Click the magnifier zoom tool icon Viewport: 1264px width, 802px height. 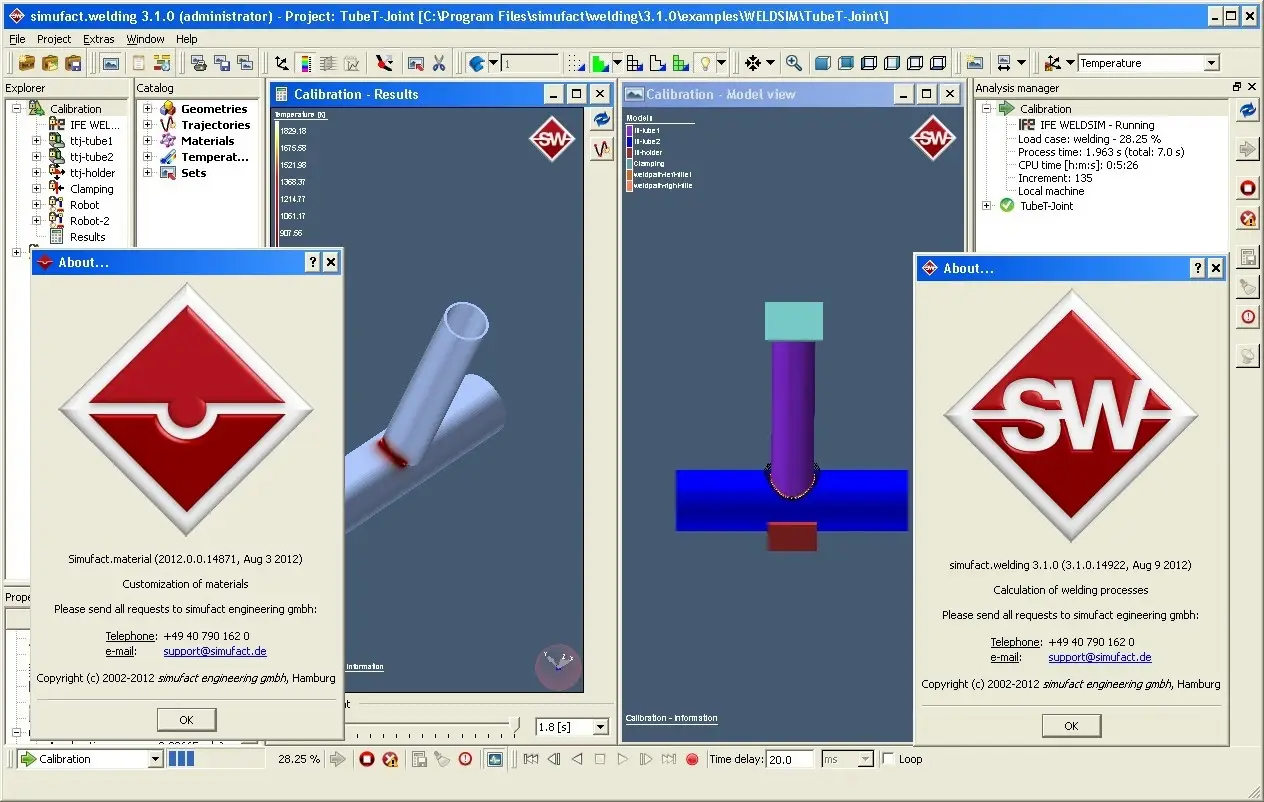tap(793, 63)
